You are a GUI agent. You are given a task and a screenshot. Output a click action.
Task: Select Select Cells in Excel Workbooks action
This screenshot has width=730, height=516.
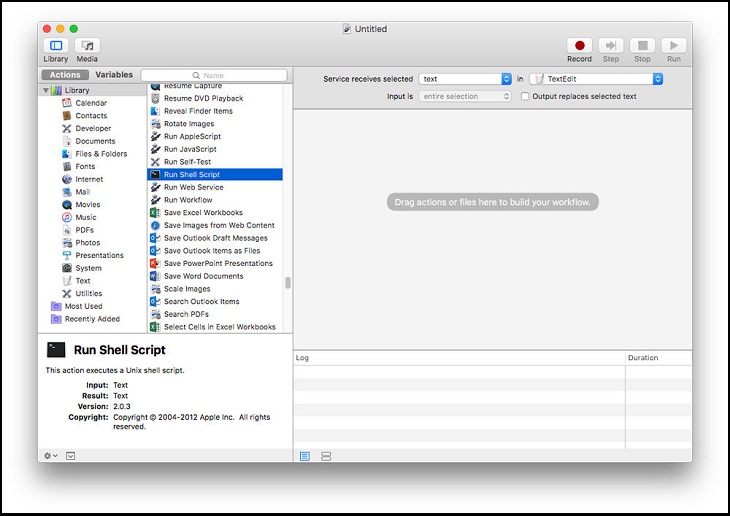pos(215,327)
